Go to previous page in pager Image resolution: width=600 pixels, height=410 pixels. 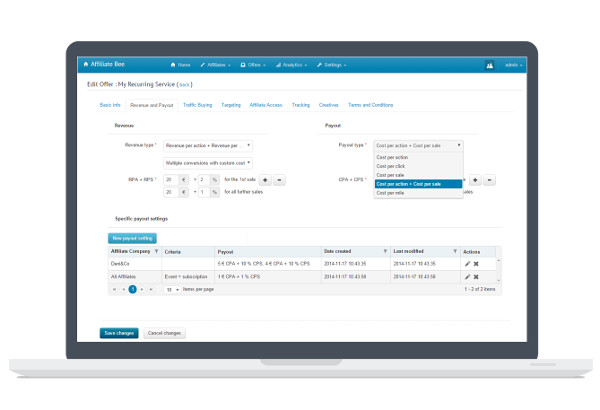123,289
